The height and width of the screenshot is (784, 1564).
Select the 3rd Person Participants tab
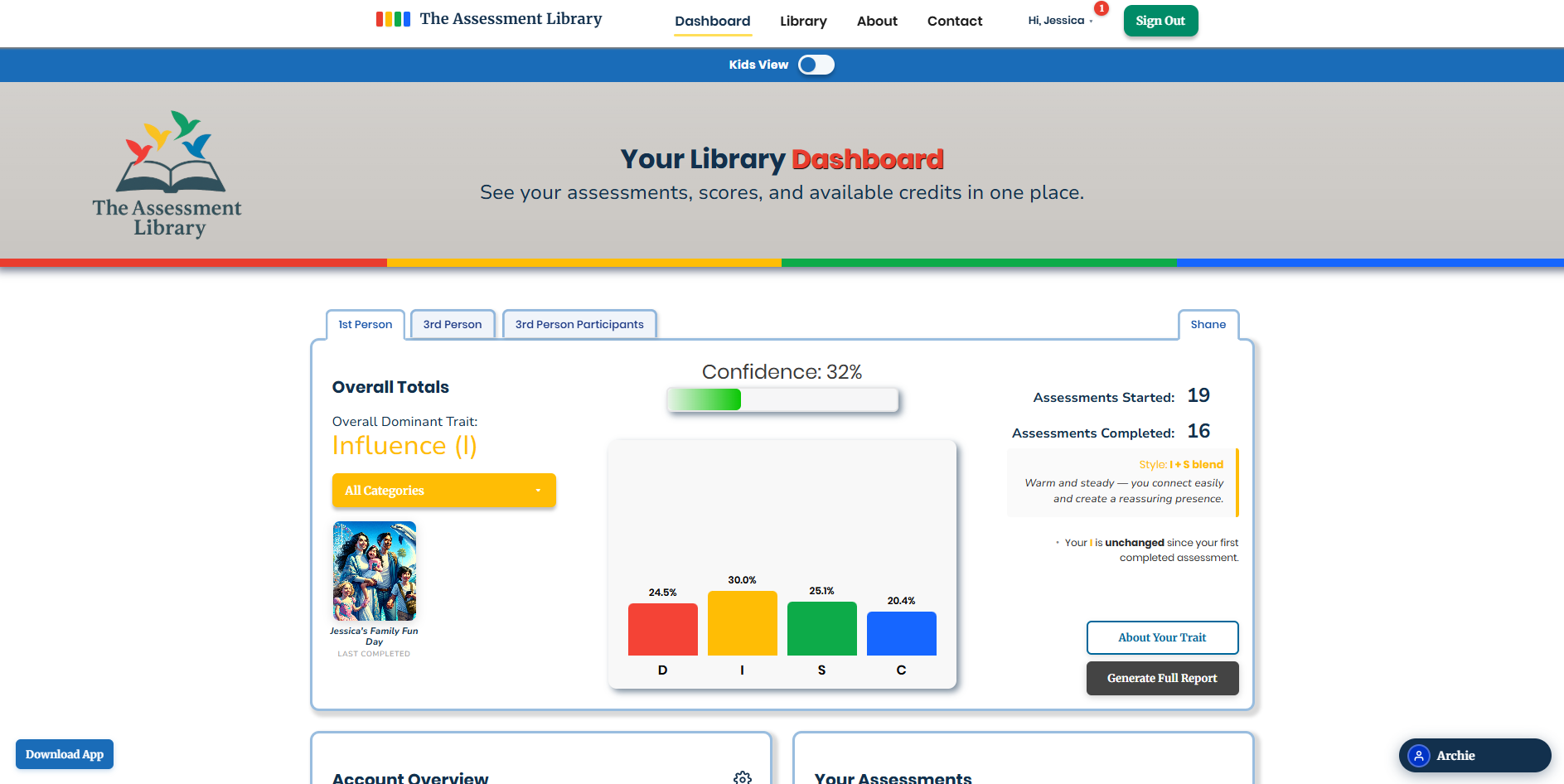[x=579, y=324]
